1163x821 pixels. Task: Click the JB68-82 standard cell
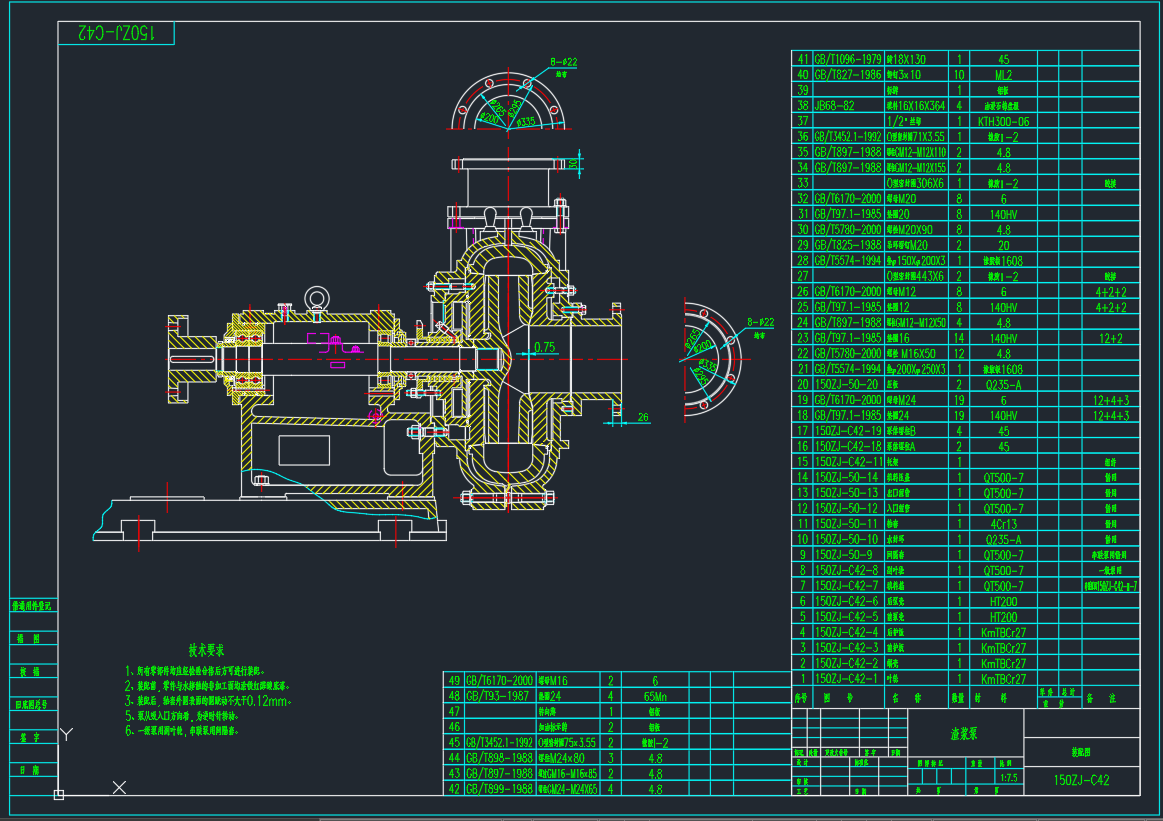(833, 105)
